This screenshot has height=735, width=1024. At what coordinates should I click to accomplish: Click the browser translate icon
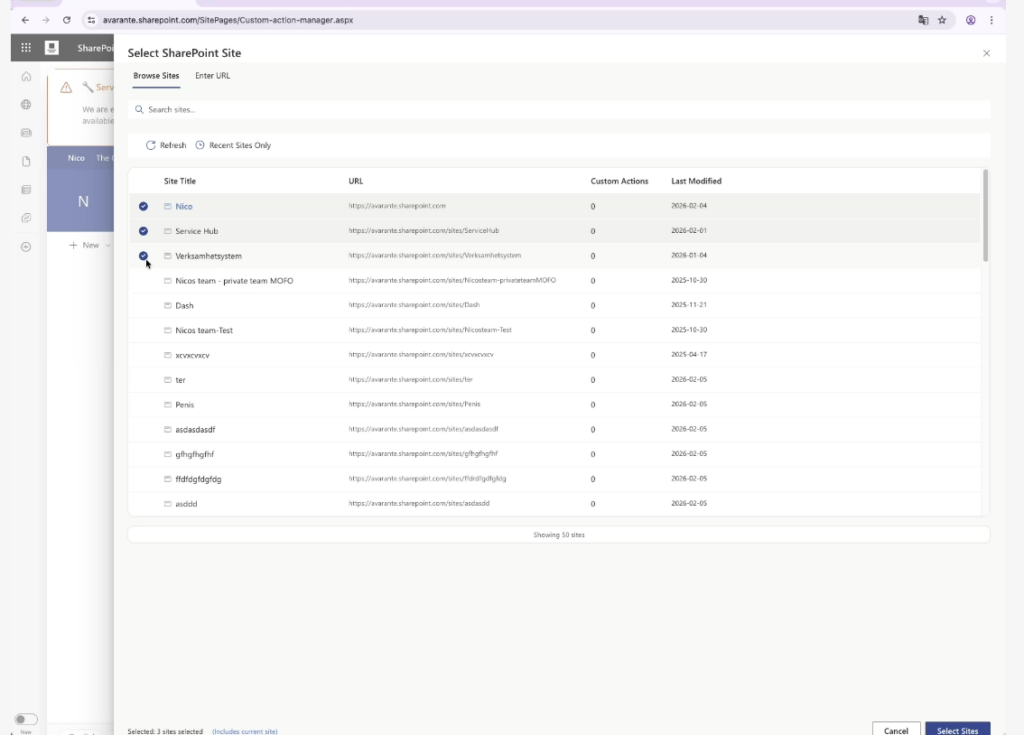923,20
